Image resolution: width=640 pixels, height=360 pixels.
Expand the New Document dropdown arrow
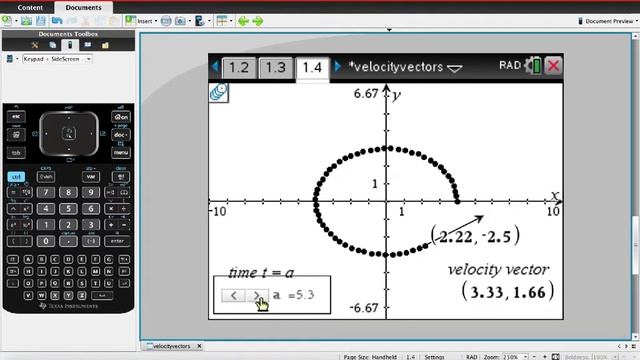point(16,21)
